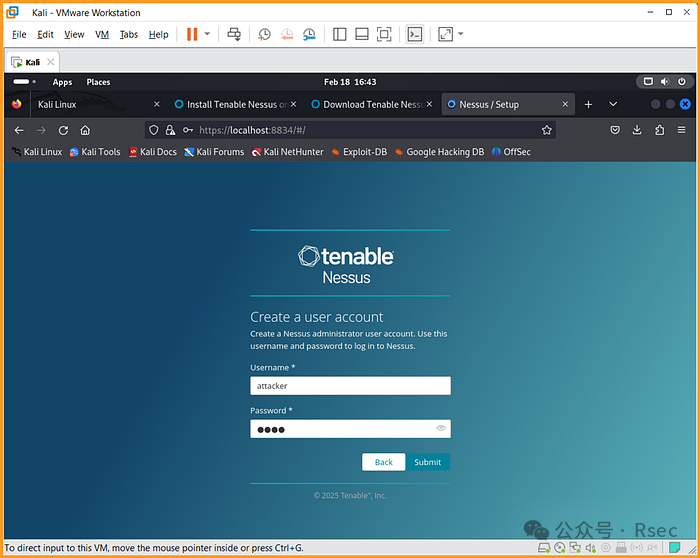Open the power options dropdown next to pause
Image resolution: width=700 pixels, height=558 pixels.
tap(207, 34)
